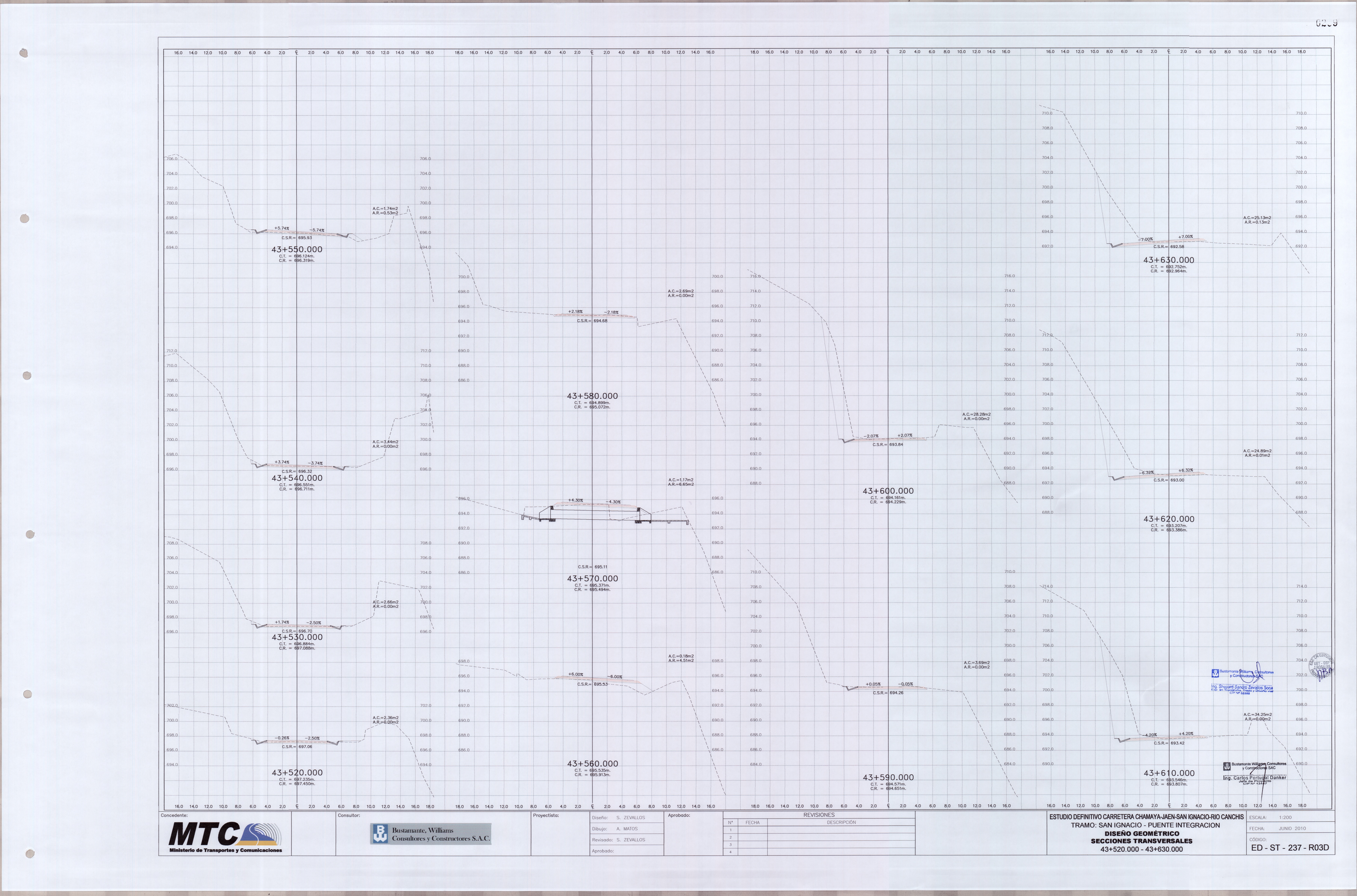1357x896 pixels.
Task: Click the C.S.R.= 693.84 elevation label
Action: point(888,445)
